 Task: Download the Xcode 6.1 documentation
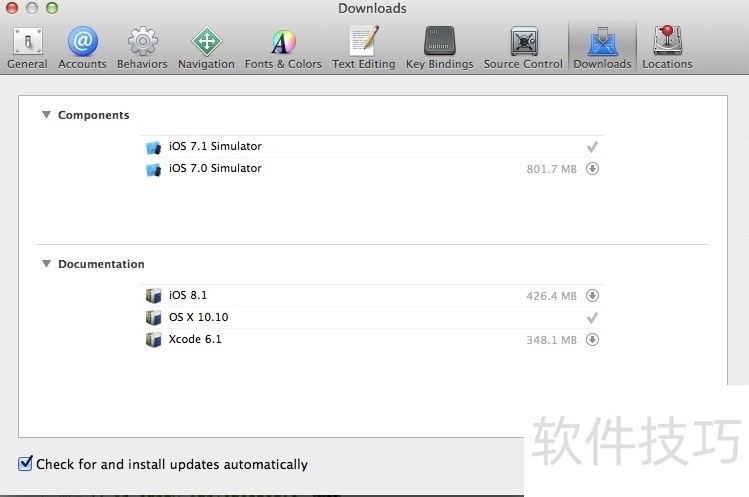pos(592,340)
